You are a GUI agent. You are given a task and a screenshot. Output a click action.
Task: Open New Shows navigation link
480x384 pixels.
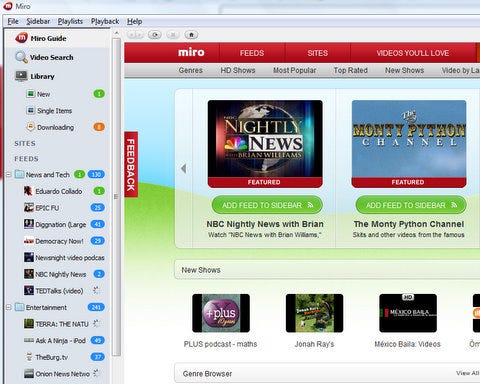coord(404,70)
